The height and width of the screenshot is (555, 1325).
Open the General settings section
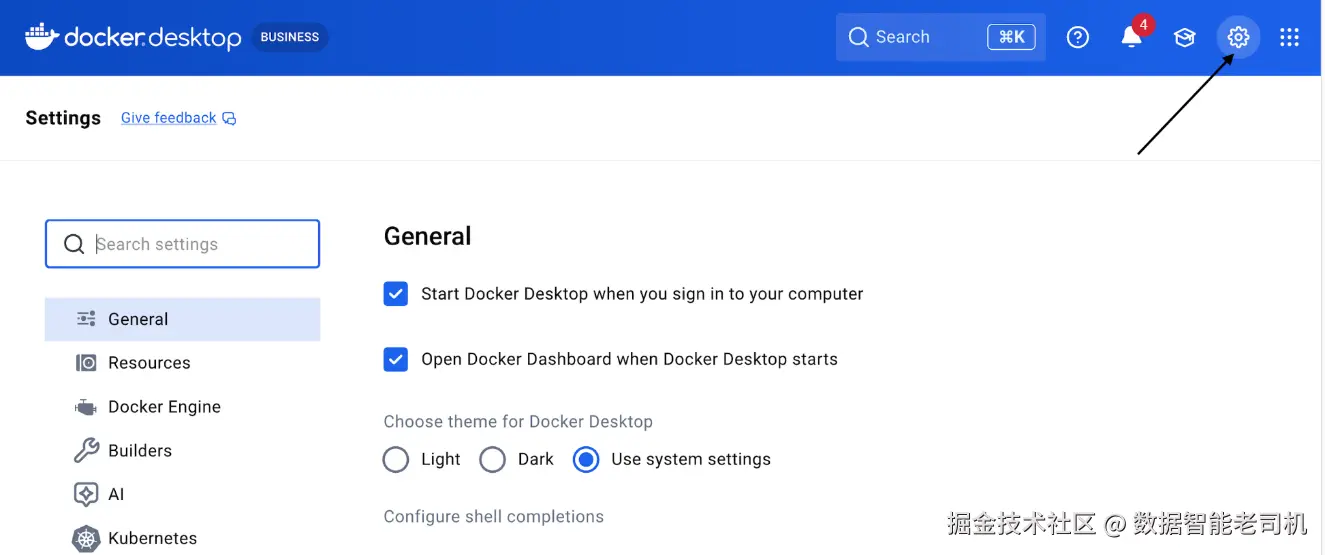(183, 319)
